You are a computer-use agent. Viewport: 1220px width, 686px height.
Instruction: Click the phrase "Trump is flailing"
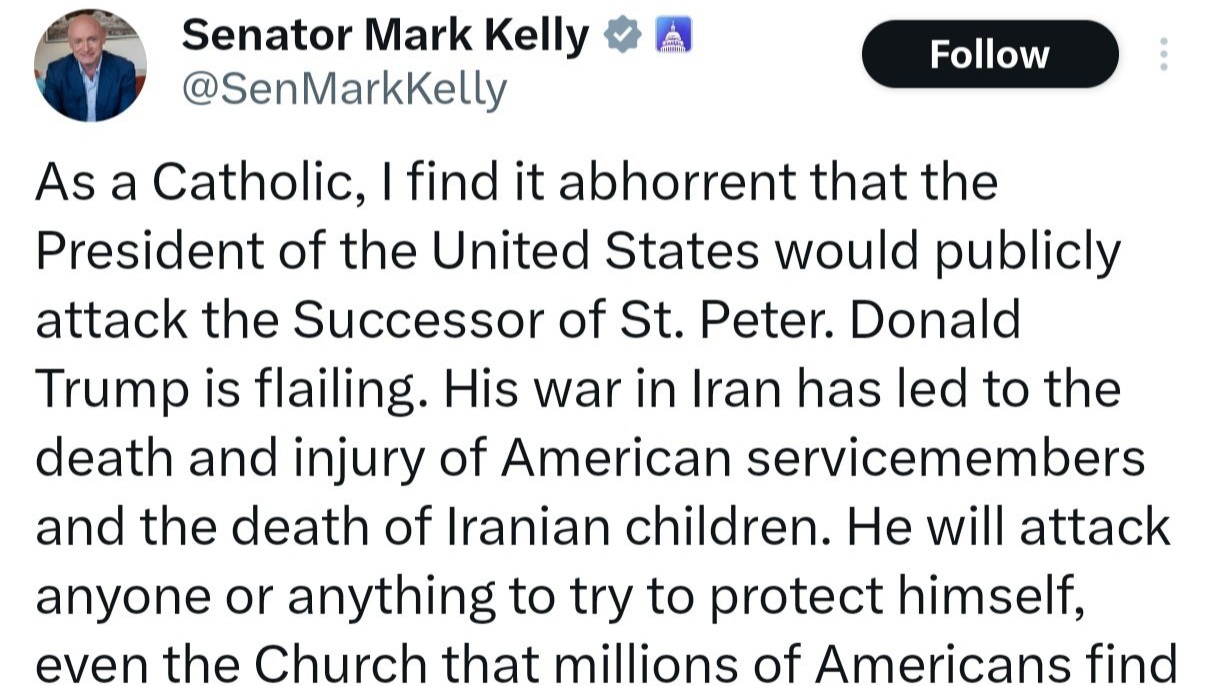[224, 391]
